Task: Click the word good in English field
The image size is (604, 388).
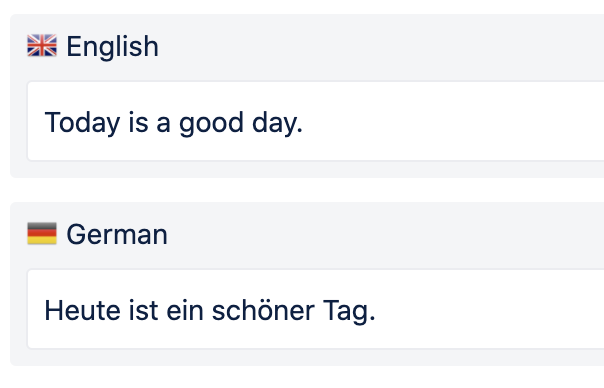Action: 211,123
